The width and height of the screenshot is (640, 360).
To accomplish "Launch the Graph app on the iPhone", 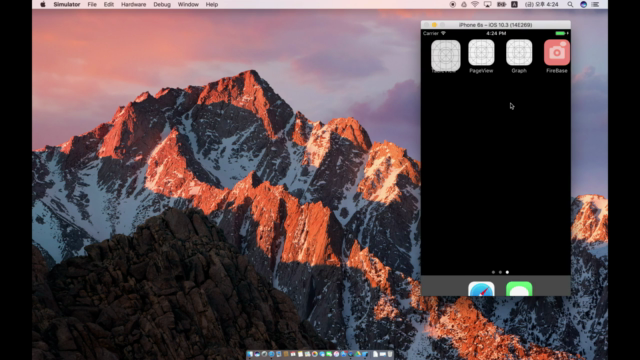I will [x=519, y=53].
